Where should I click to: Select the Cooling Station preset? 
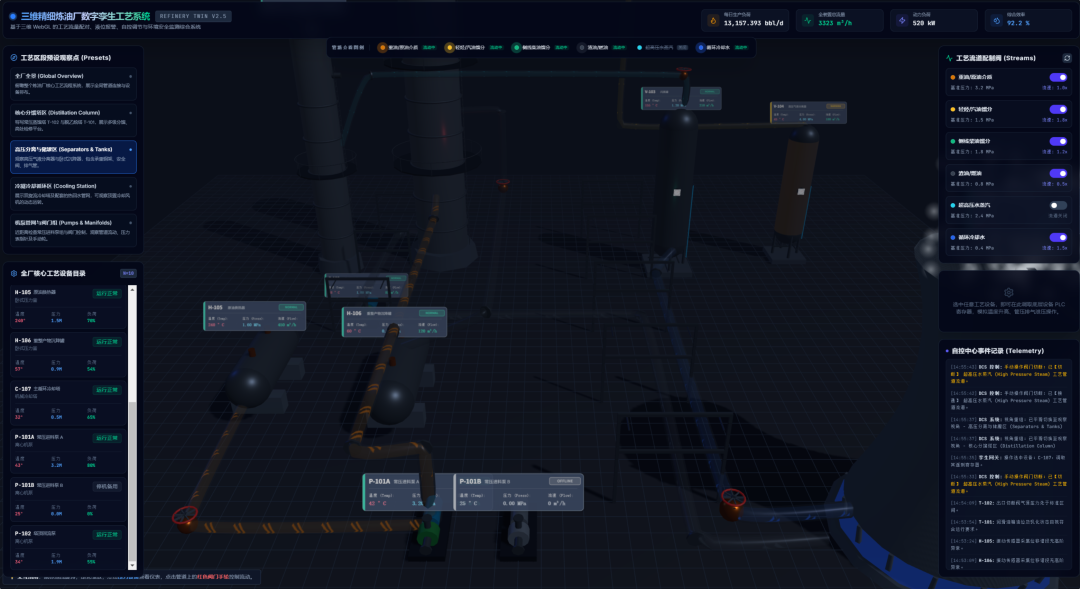(x=73, y=194)
